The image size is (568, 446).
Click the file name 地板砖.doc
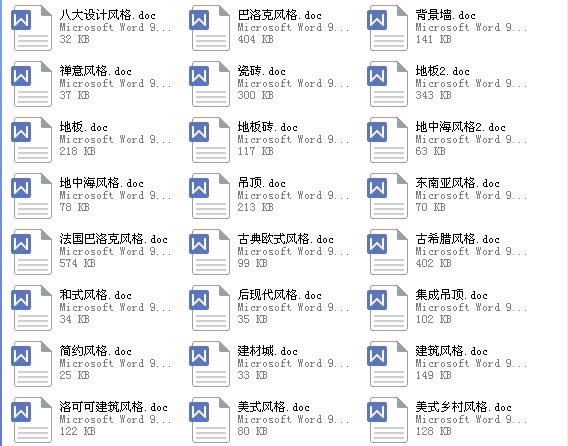[x=268, y=127]
